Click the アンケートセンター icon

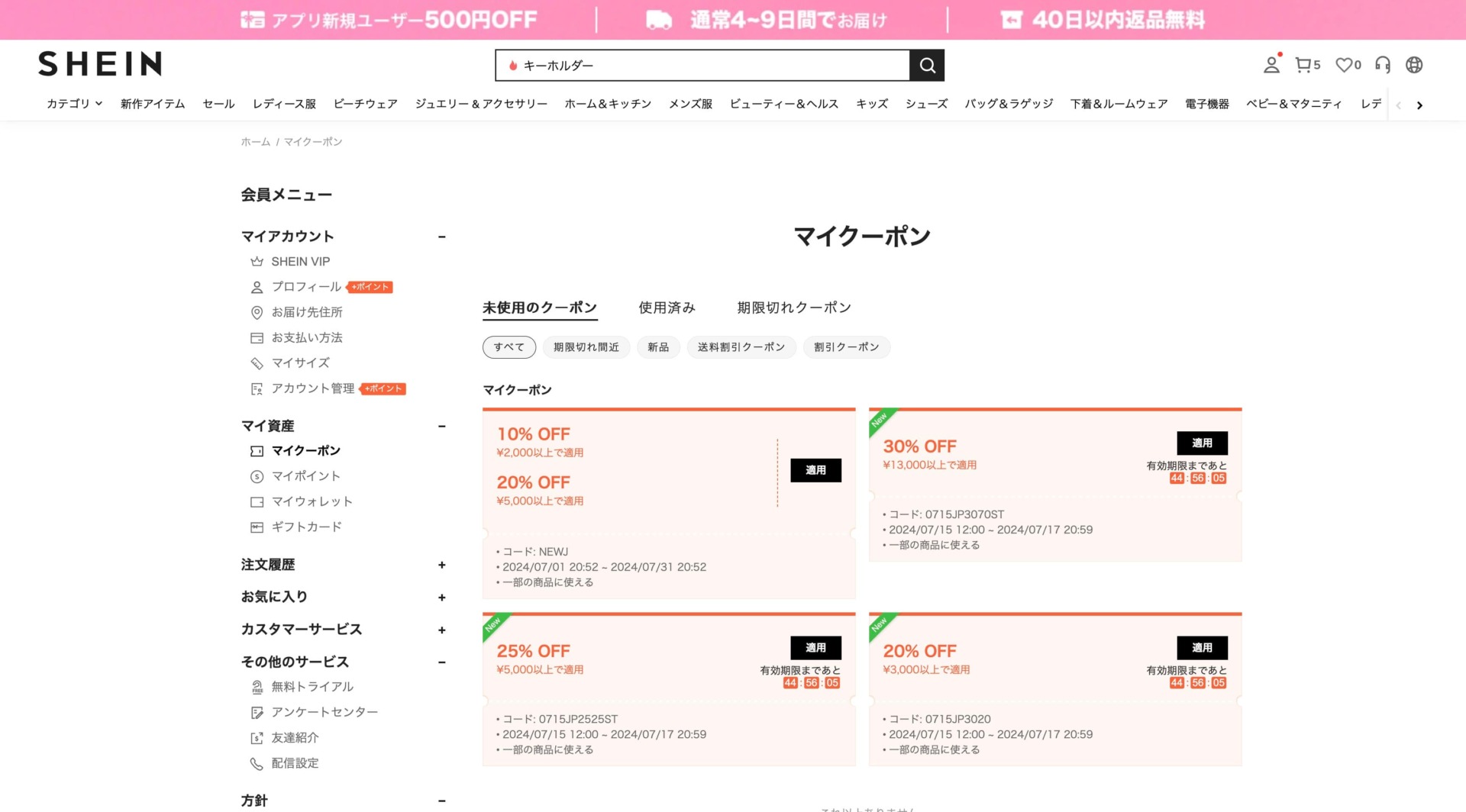click(257, 712)
